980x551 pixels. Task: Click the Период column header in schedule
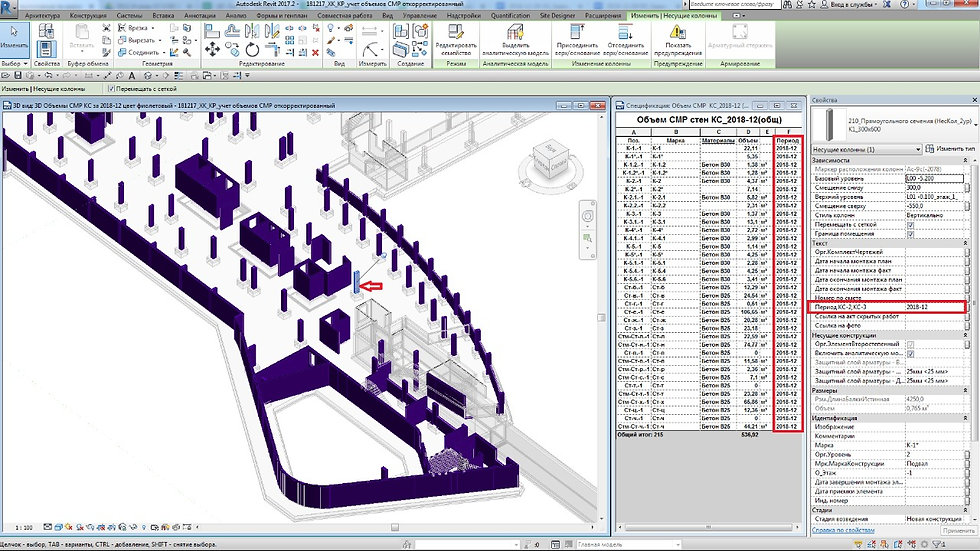788,141
